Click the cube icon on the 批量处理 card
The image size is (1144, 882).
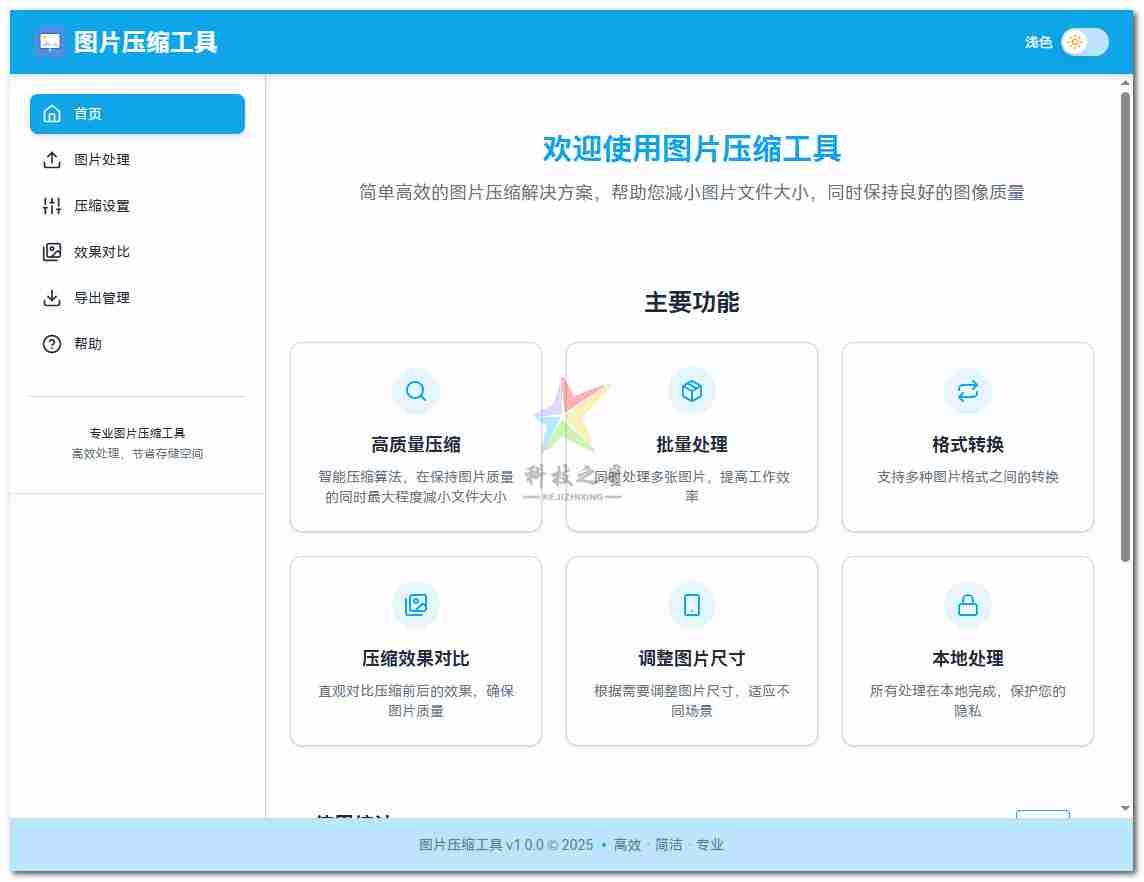[692, 391]
